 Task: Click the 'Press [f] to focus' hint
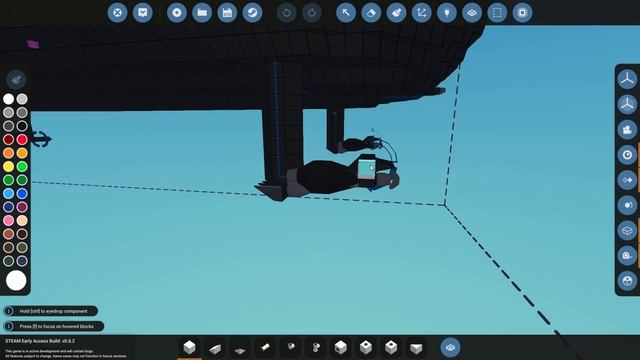coord(54,326)
